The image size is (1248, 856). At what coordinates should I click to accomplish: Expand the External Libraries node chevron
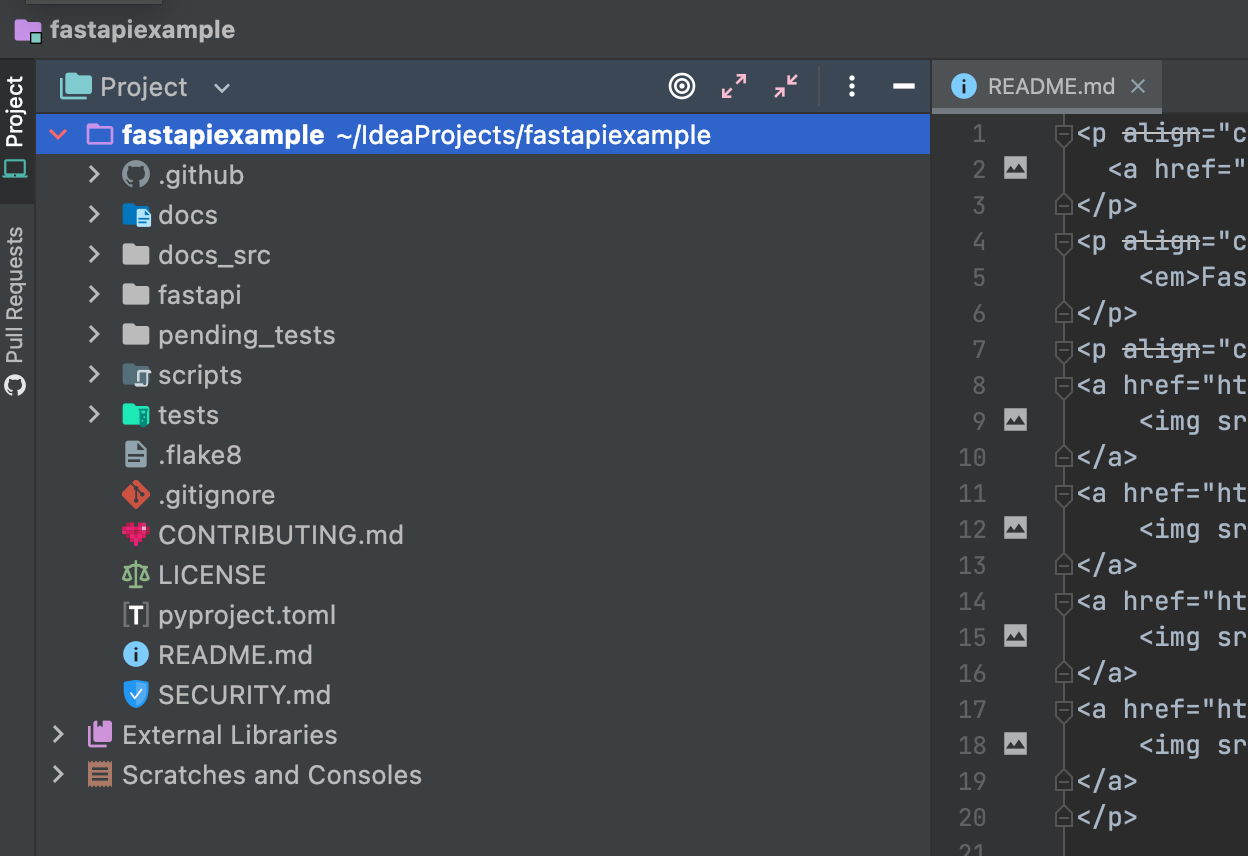[58, 735]
